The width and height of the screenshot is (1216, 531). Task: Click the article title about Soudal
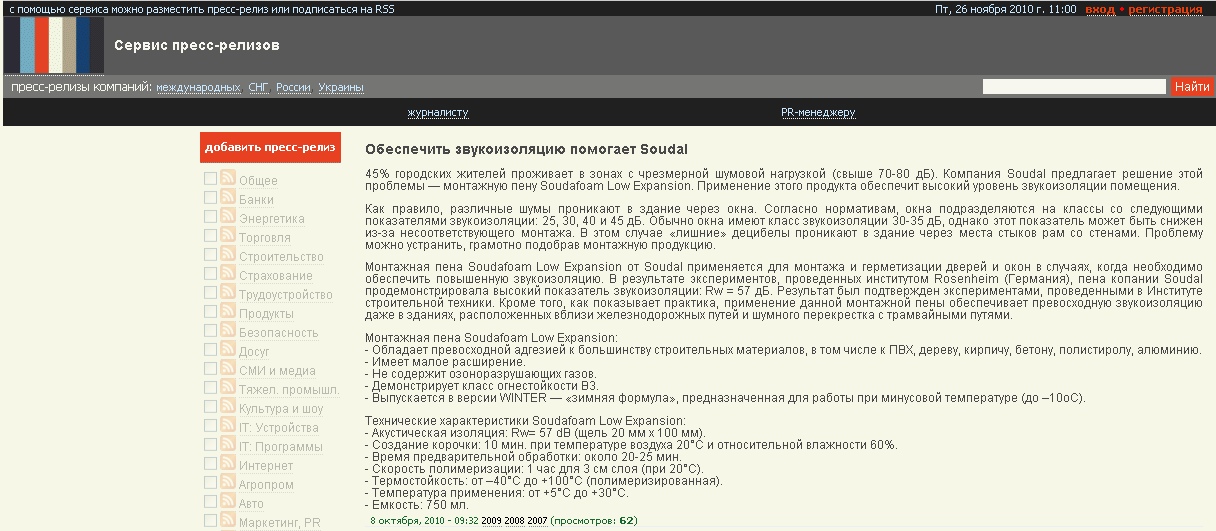pyautogui.click(x=526, y=149)
